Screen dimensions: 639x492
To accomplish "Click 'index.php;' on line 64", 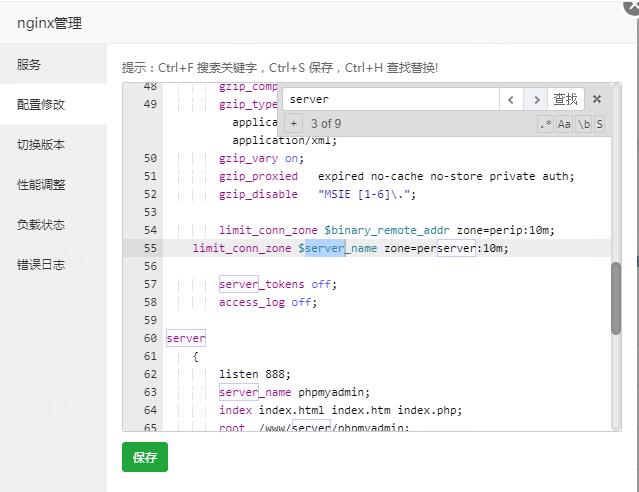I will pyautogui.click(x=430, y=410).
